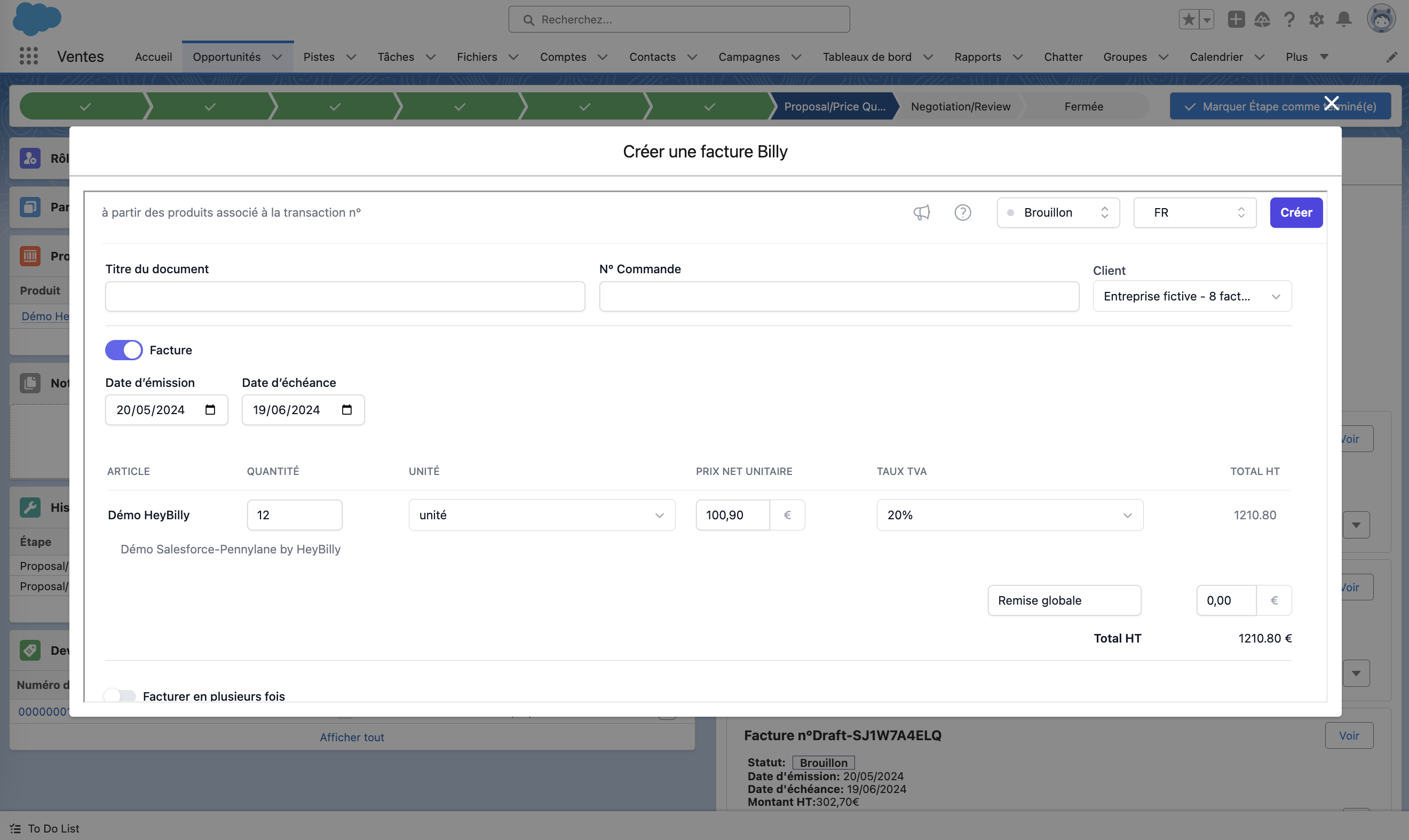
Task: Click the Recherchez search box
Action: (679, 19)
